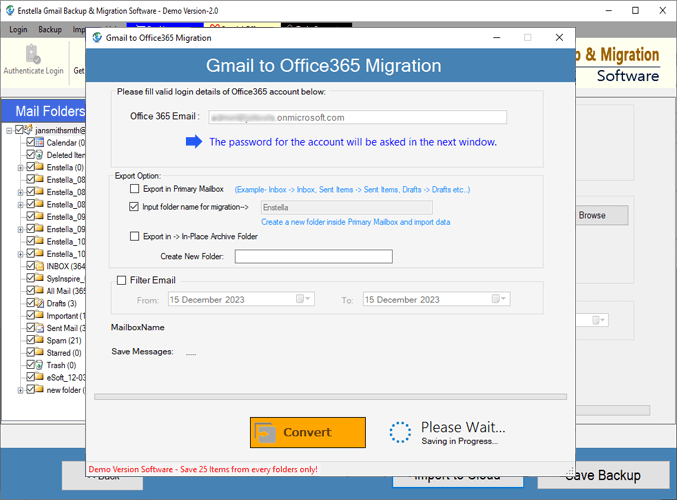
Task: Check Export in In-Place Archive Folder
Action: (135, 237)
